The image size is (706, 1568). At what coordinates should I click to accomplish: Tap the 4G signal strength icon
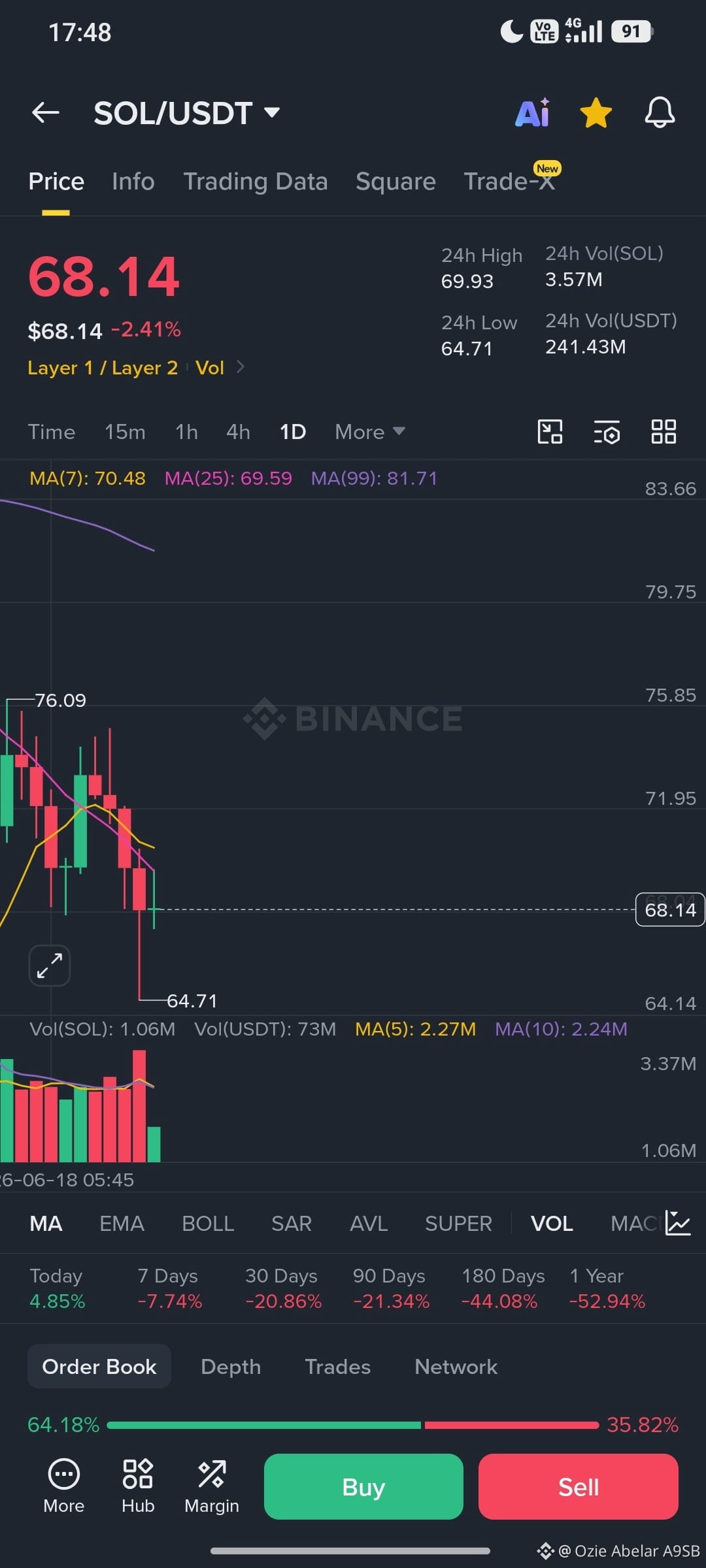pyautogui.click(x=584, y=31)
